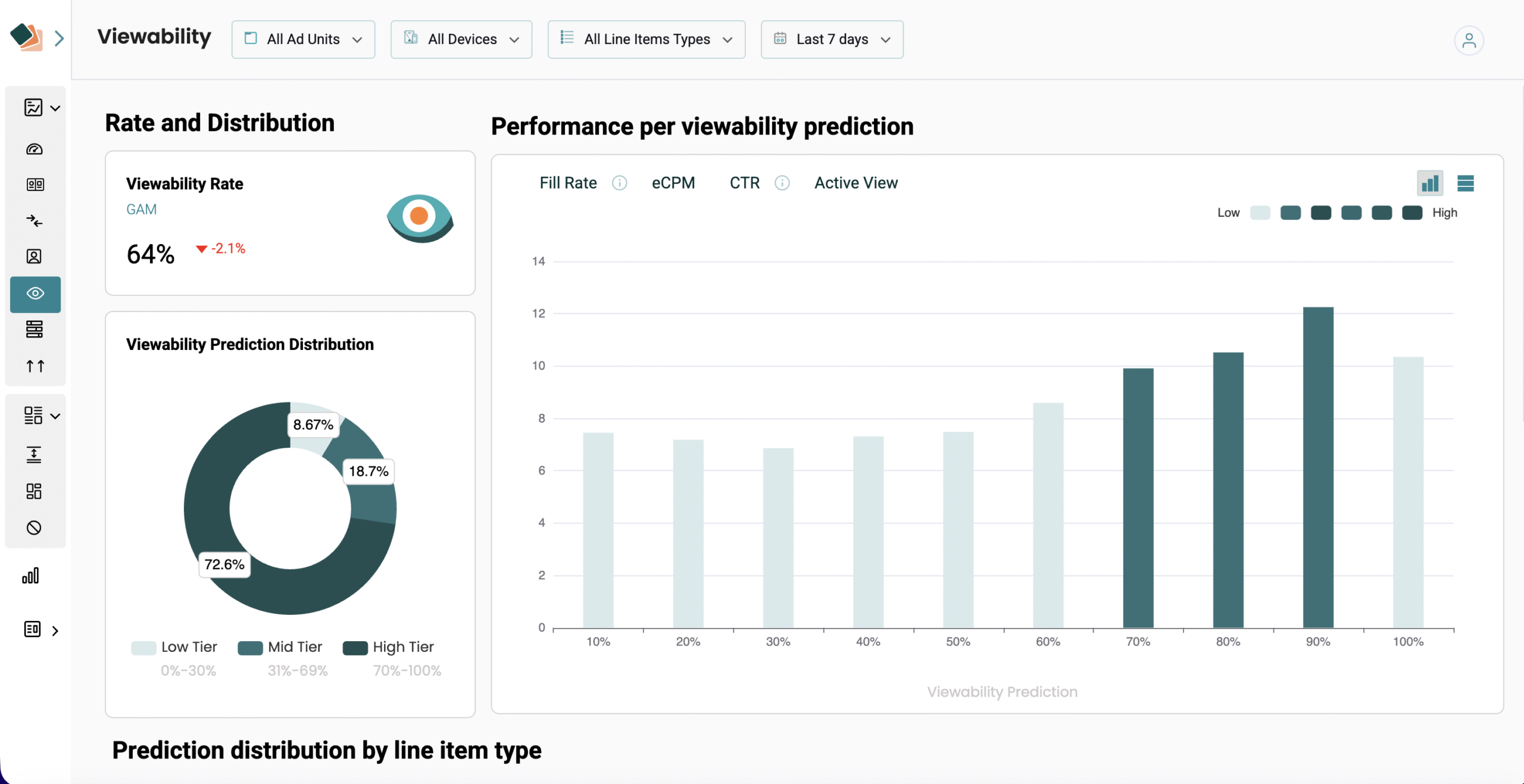Switch to bar chart view
The width and height of the screenshot is (1524, 784).
coord(1430,183)
